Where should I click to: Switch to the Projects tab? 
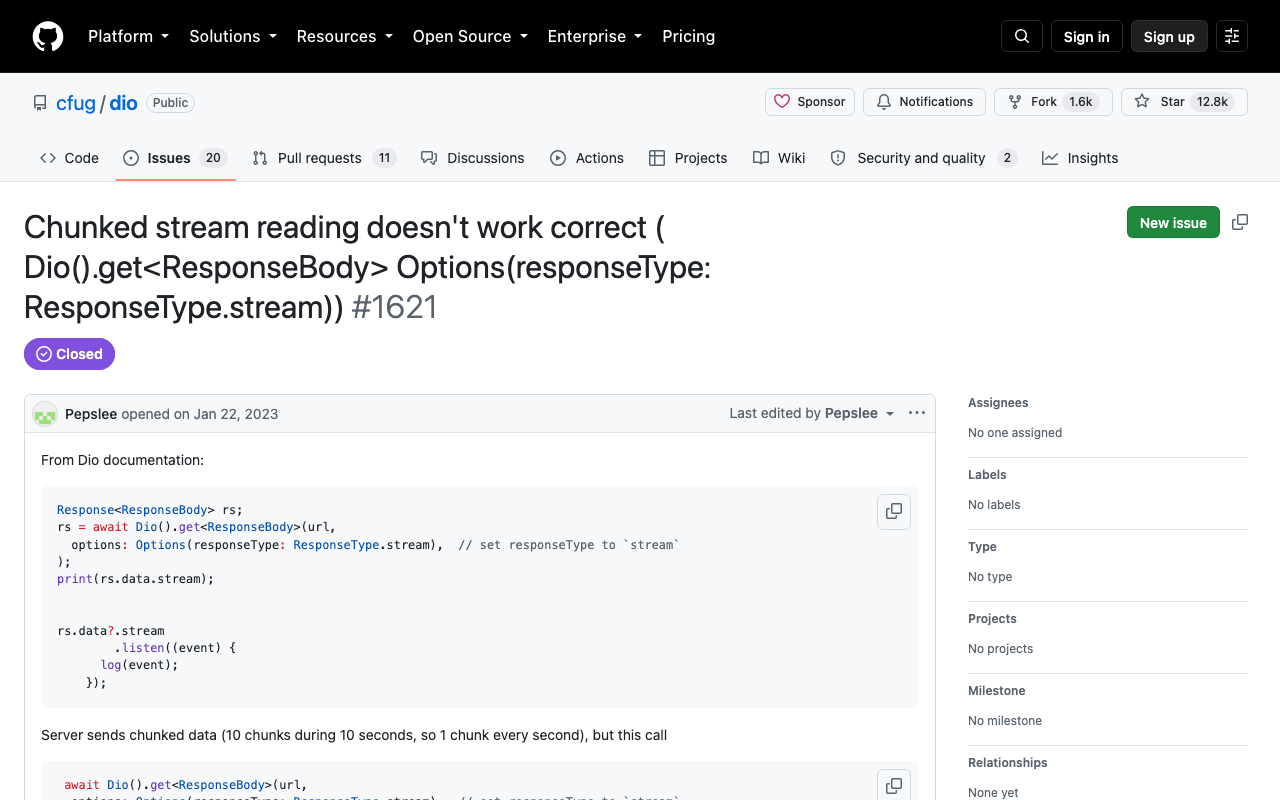688,158
